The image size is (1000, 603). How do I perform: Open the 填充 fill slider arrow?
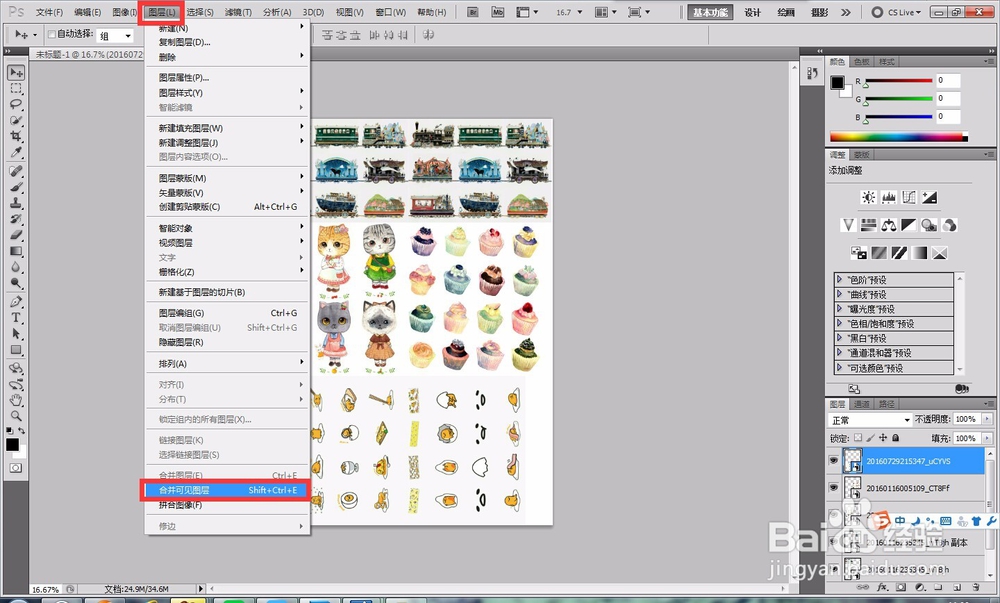click(x=987, y=438)
